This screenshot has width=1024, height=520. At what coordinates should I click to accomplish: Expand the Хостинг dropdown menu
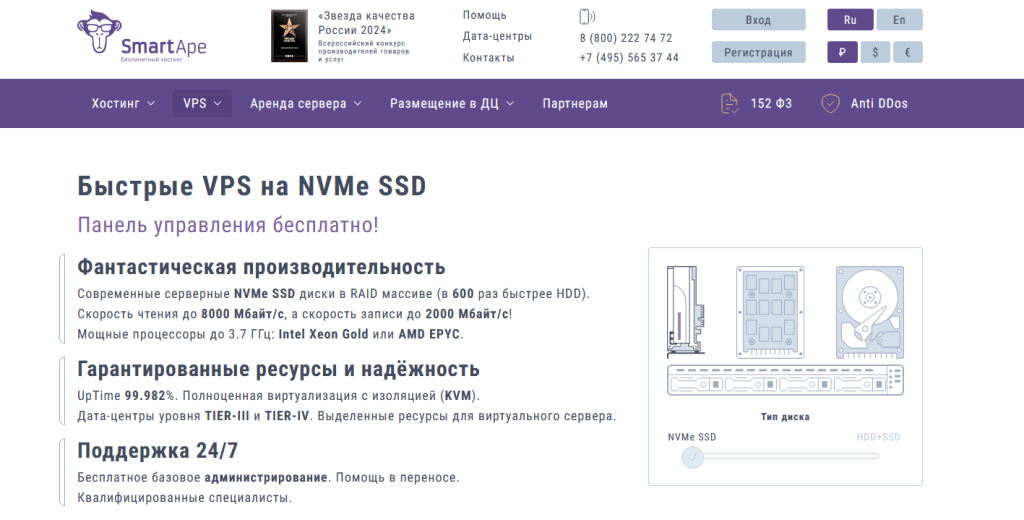(123, 103)
